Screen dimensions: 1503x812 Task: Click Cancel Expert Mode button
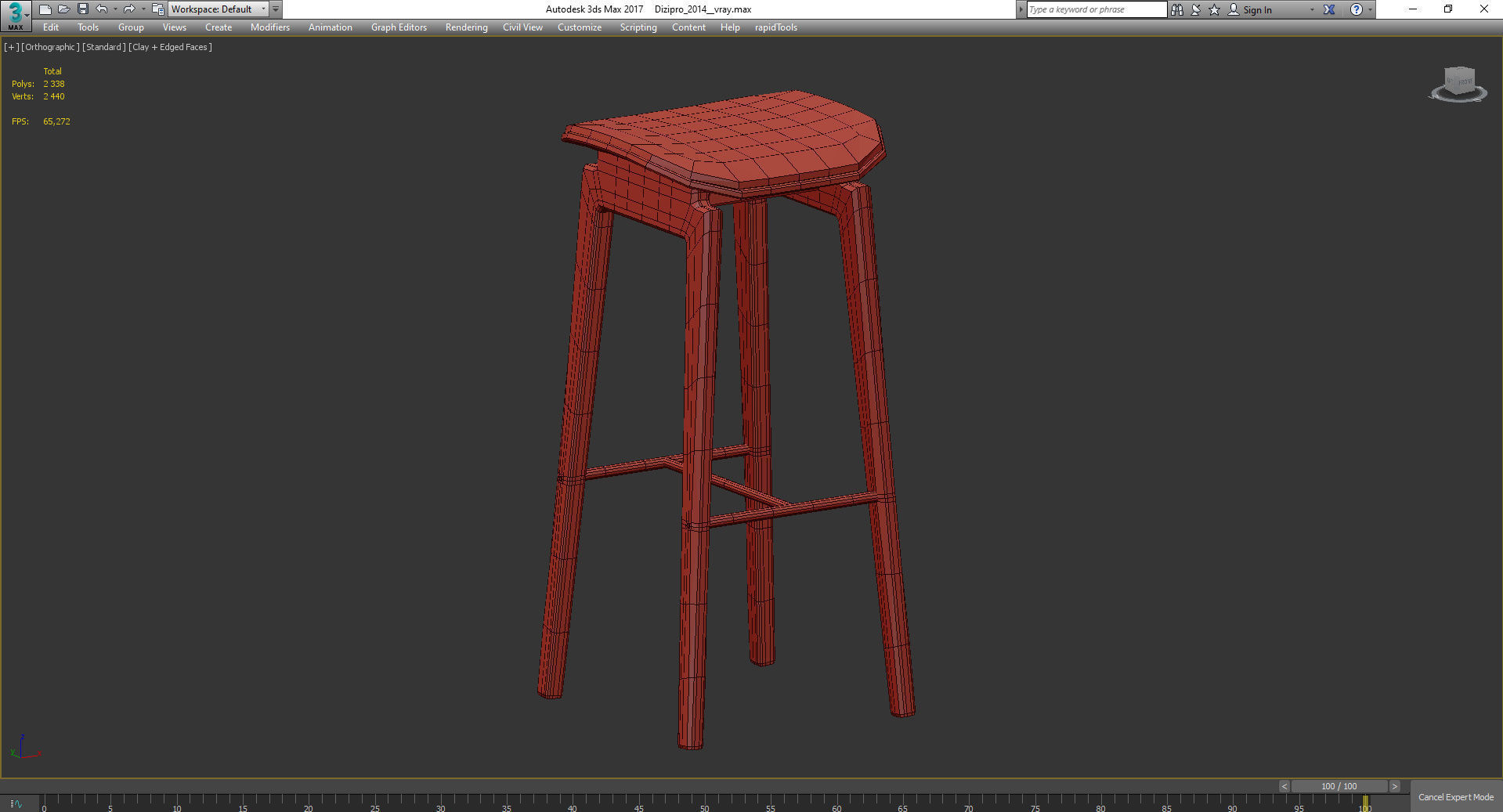(1456, 797)
